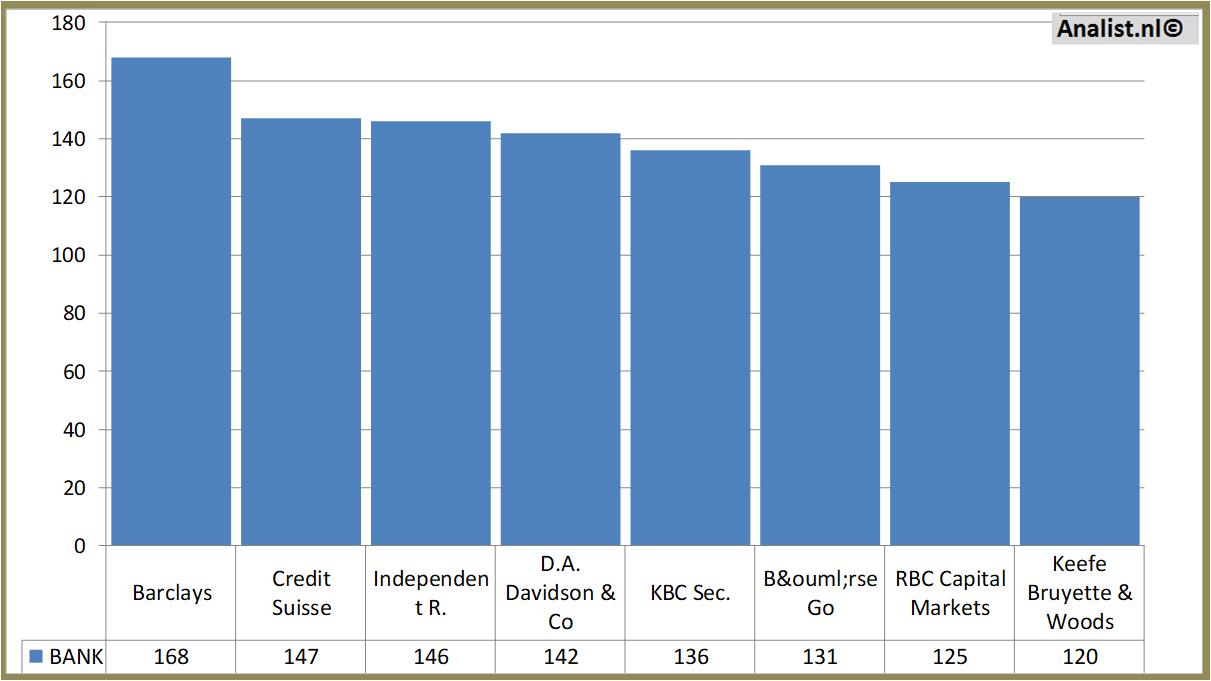Click the KBC Sec. category label
Image resolution: width=1211 pixels, height=681 pixels.
coord(690,593)
